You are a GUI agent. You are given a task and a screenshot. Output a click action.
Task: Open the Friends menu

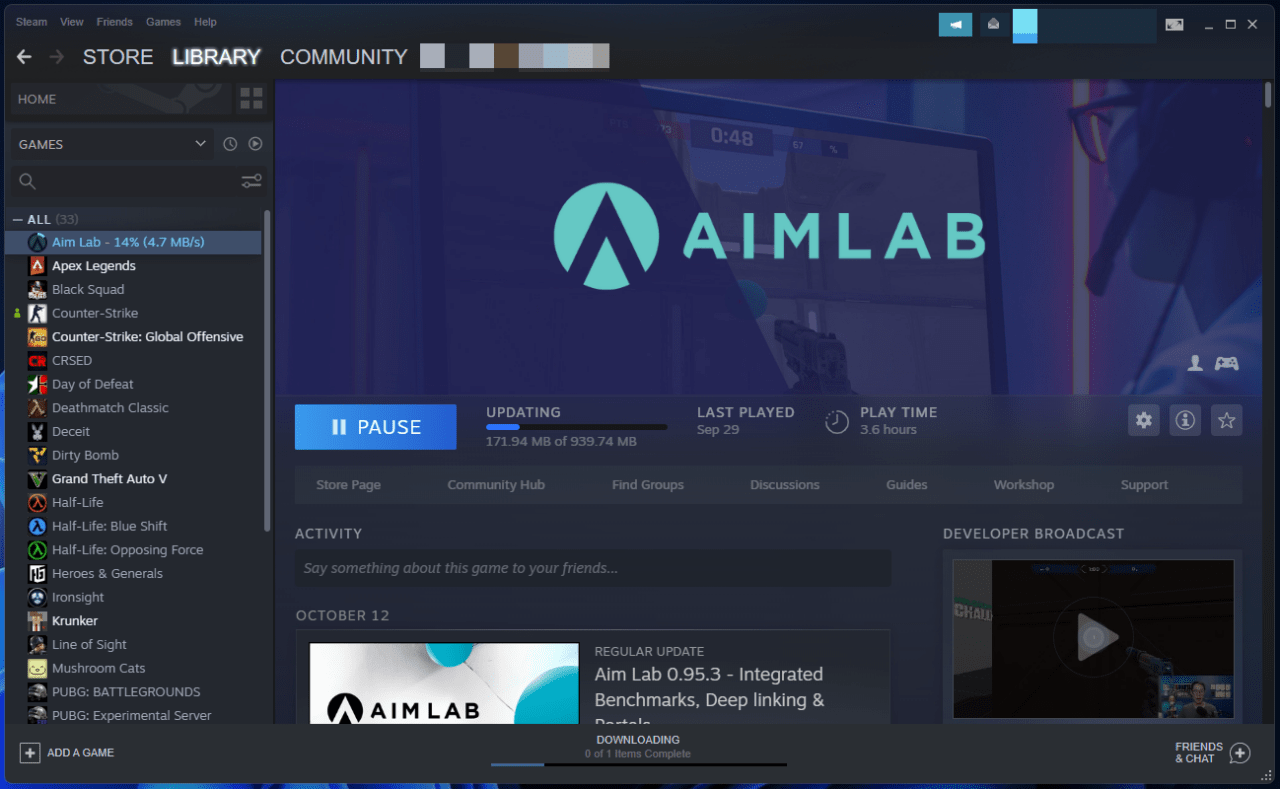114,22
